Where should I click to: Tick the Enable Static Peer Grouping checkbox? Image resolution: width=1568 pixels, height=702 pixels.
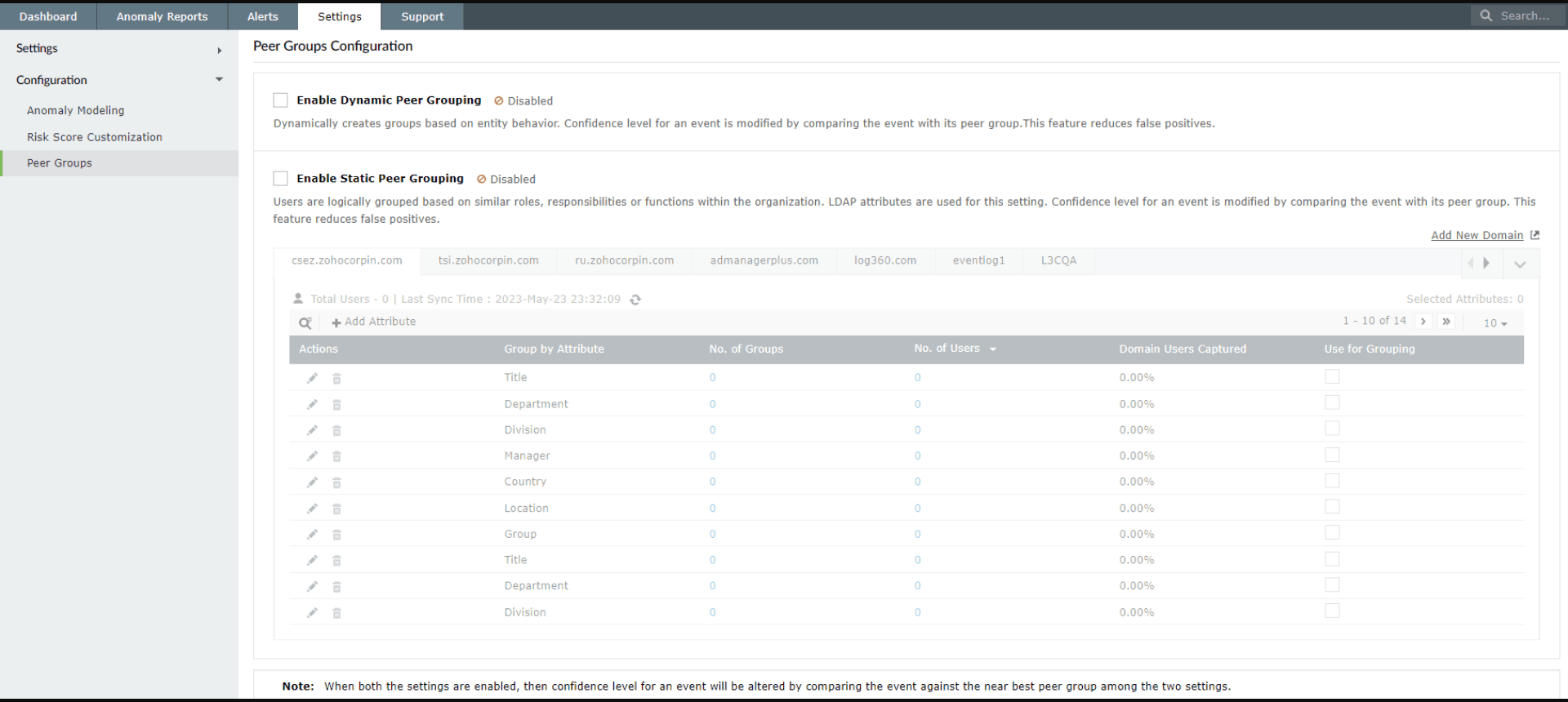point(280,179)
